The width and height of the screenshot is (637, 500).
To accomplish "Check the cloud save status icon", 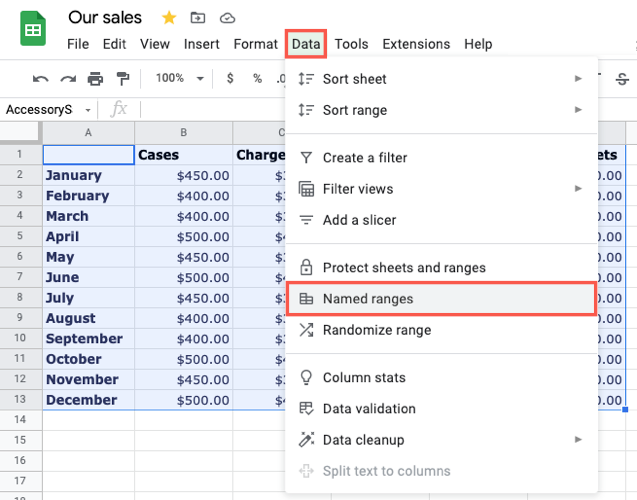I will click(227, 18).
